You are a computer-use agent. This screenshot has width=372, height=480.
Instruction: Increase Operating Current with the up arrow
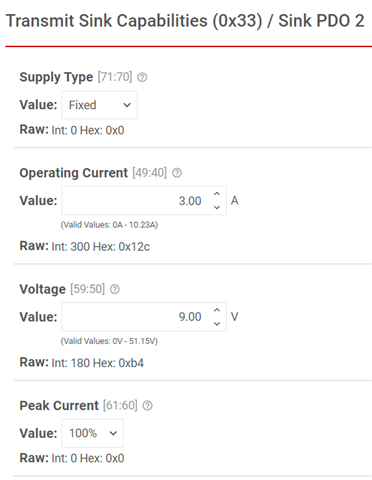217,194
